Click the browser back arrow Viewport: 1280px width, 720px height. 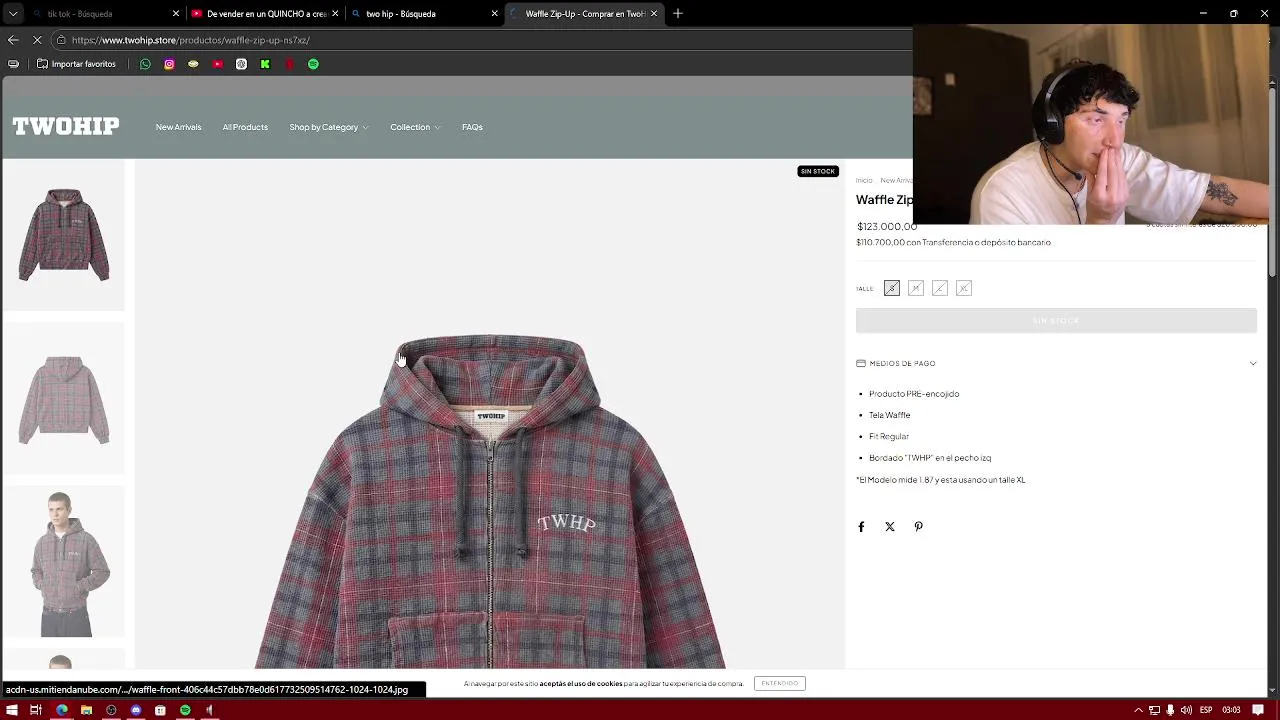coord(13,40)
